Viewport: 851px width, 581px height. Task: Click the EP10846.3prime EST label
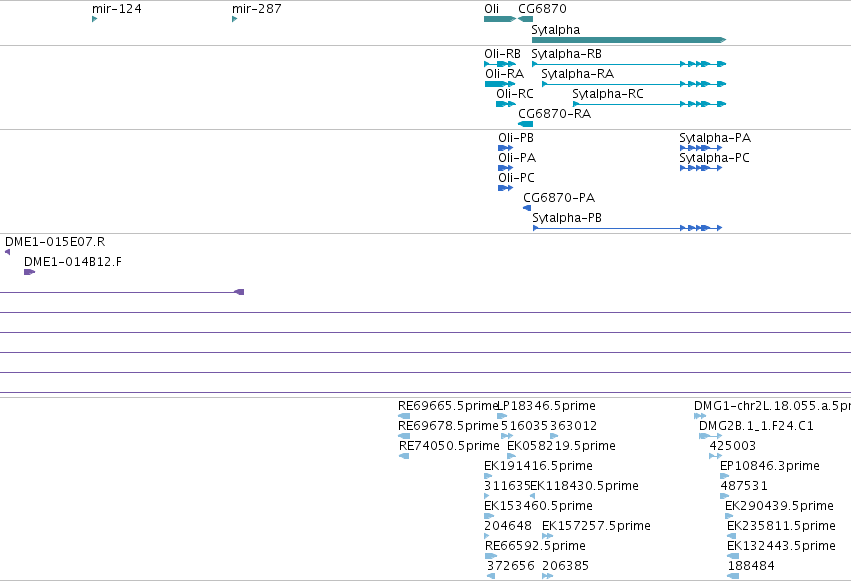coord(770,466)
